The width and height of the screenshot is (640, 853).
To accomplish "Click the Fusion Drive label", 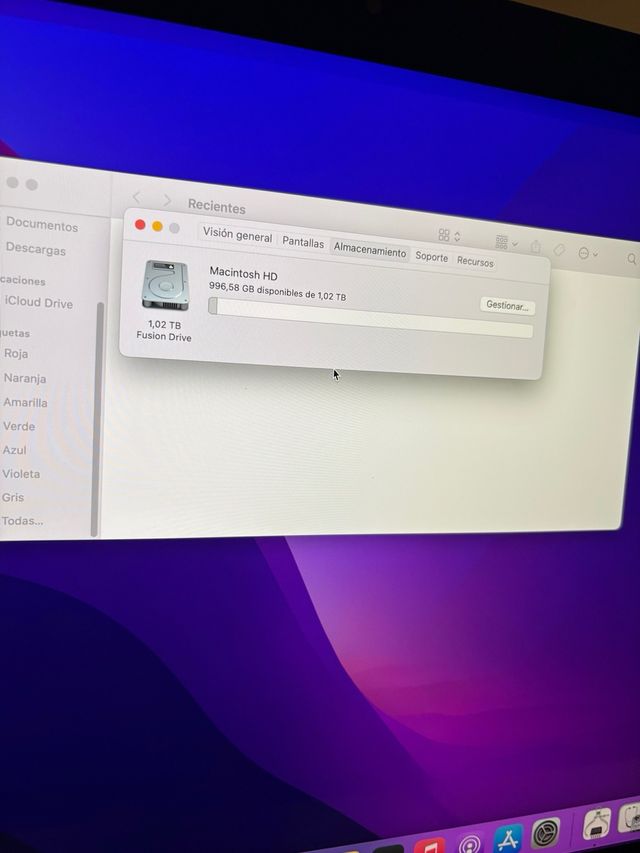I will (x=164, y=337).
